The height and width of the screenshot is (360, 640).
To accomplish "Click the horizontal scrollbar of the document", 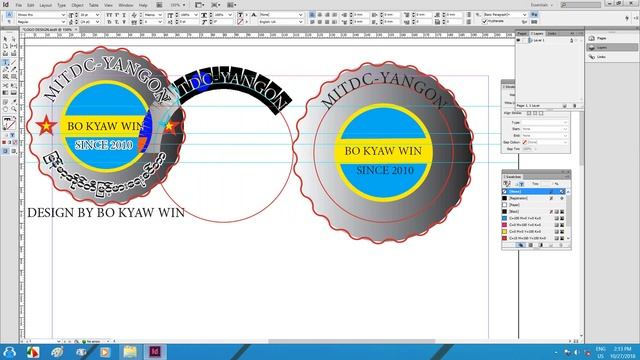I will [352, 341].
